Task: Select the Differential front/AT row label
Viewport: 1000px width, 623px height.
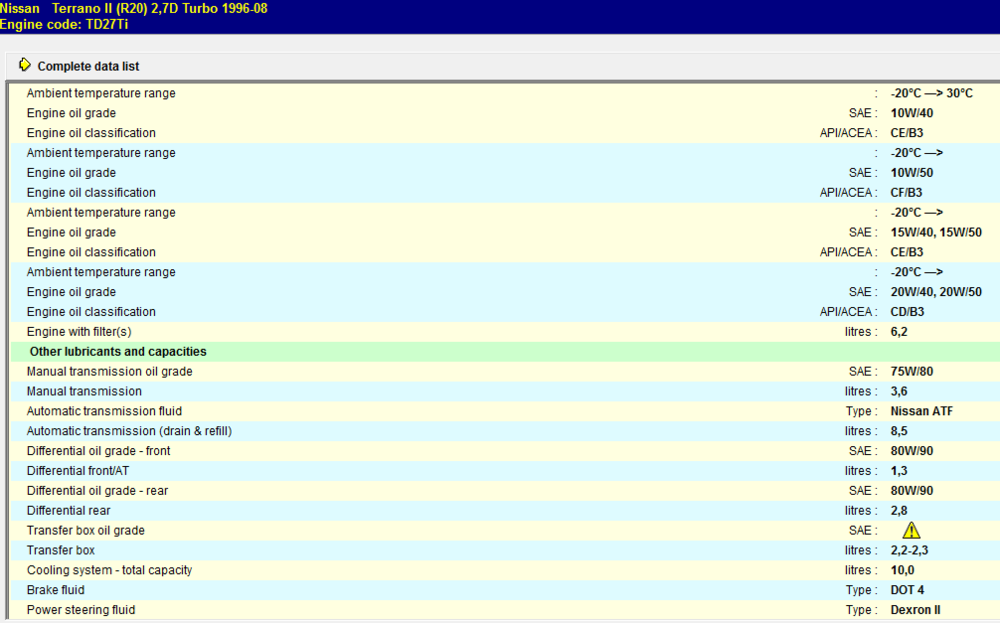Action: point(78,471)
